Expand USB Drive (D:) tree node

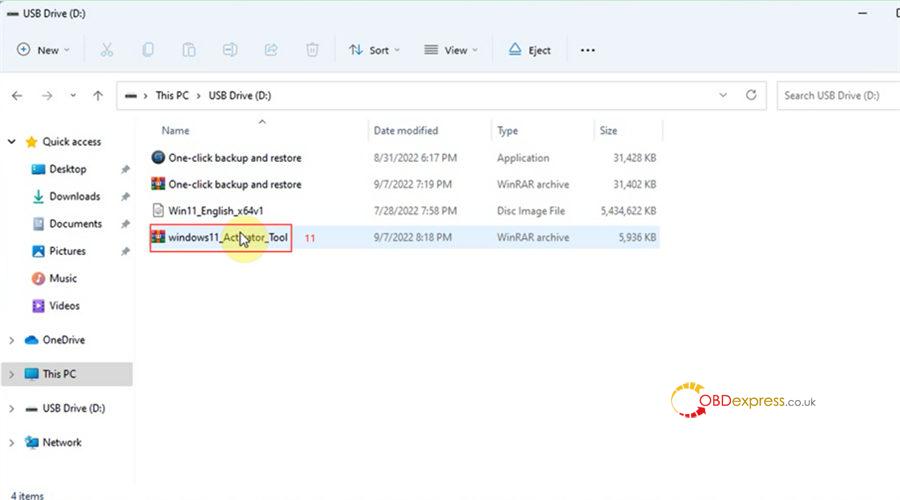[11, 408]
